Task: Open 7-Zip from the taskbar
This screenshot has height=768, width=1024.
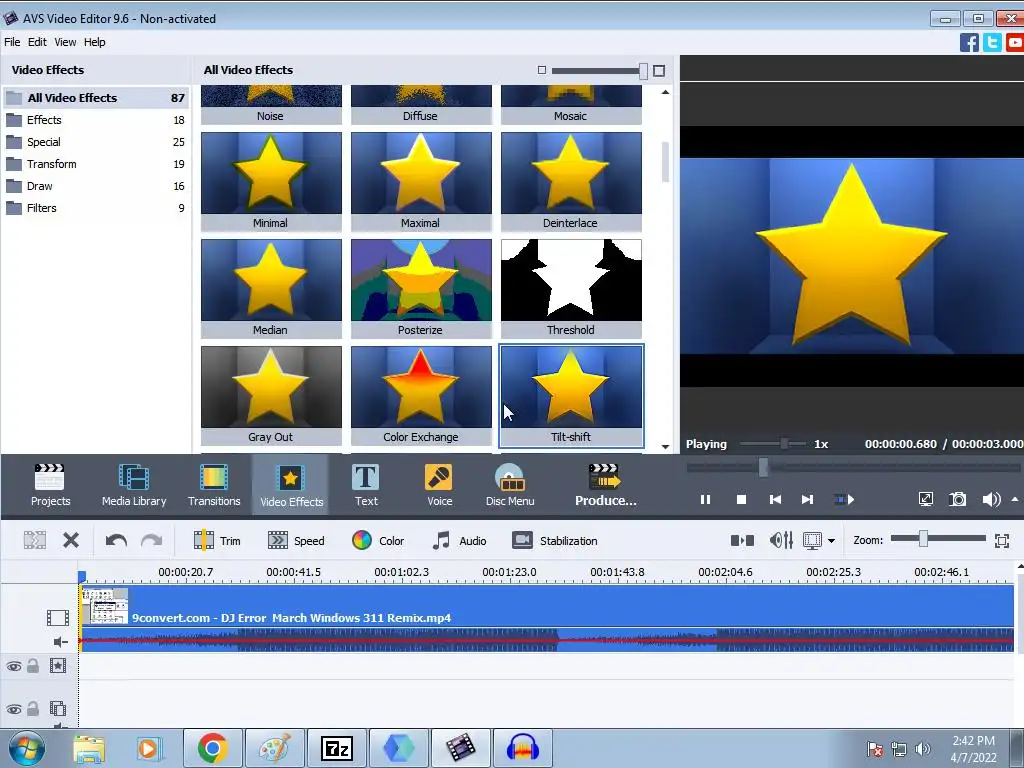Action: click(337, 748)
